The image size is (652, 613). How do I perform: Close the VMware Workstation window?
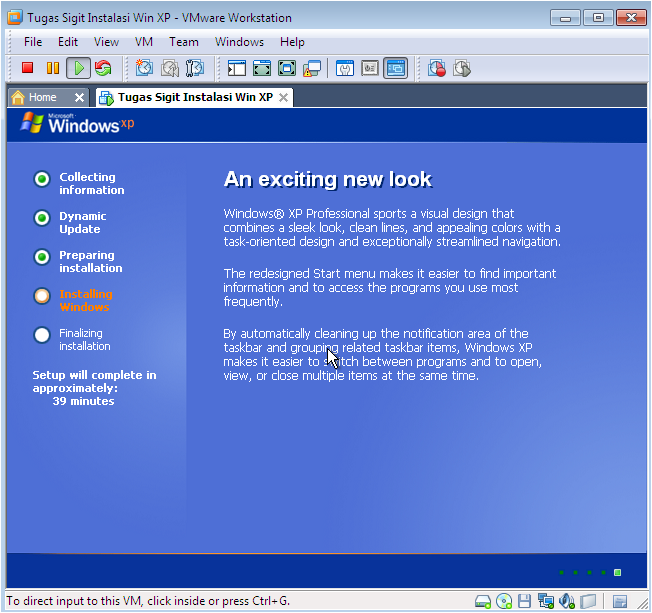pyautogui.click(x=631, y=18)
